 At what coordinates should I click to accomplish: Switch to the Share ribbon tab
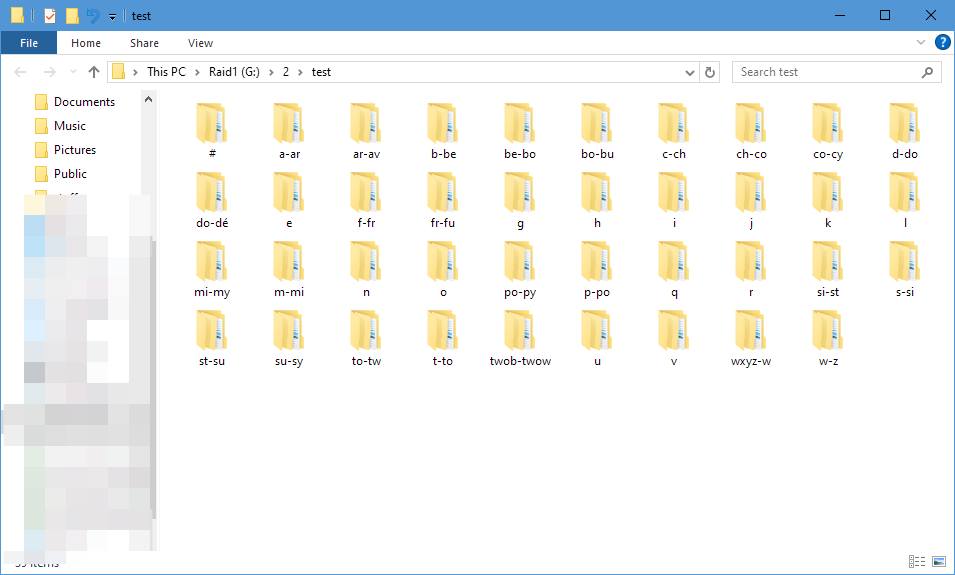point(144,43)
